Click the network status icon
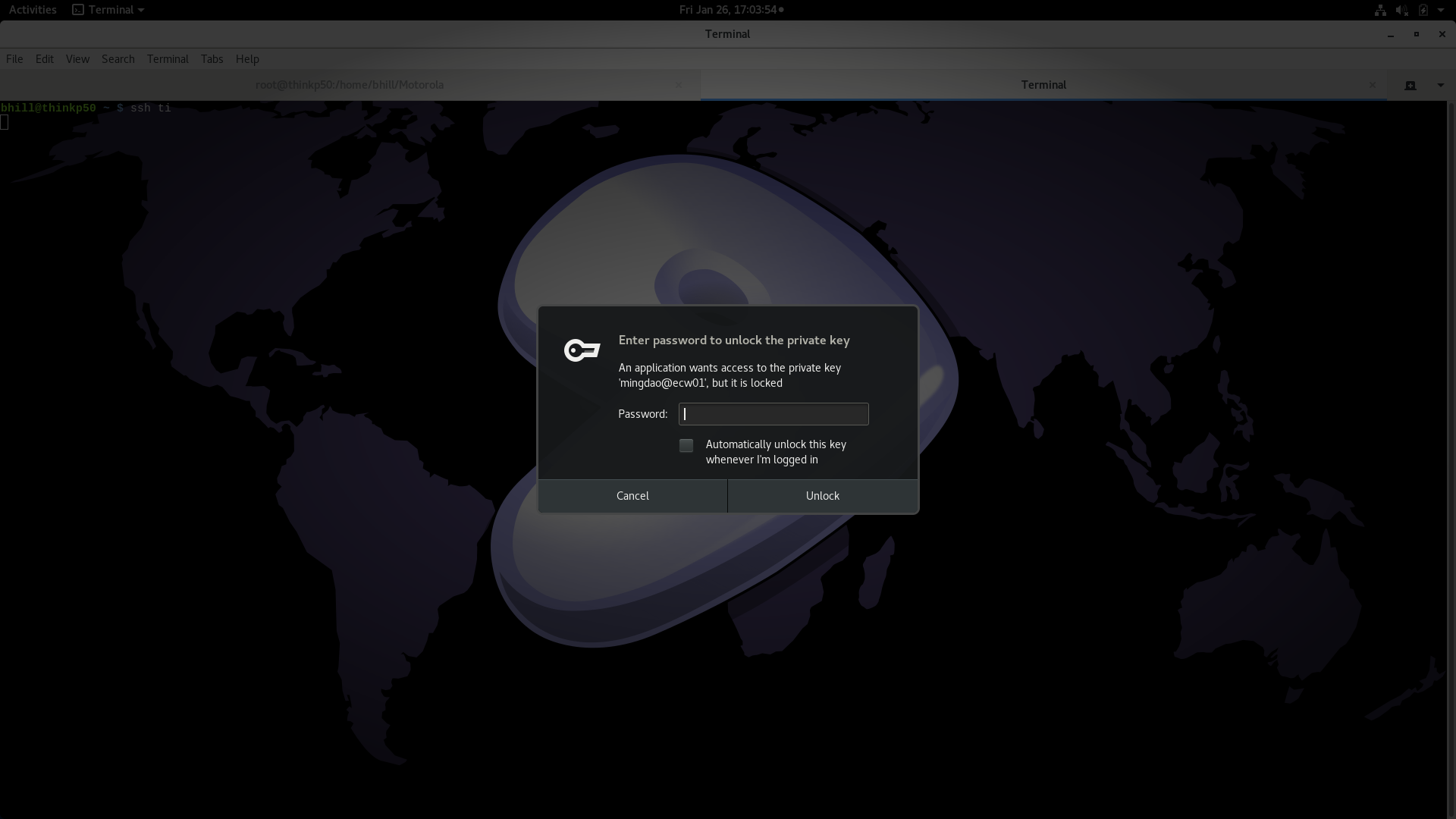Viewport: 1456px width, 819px height. click(1380, 10)
